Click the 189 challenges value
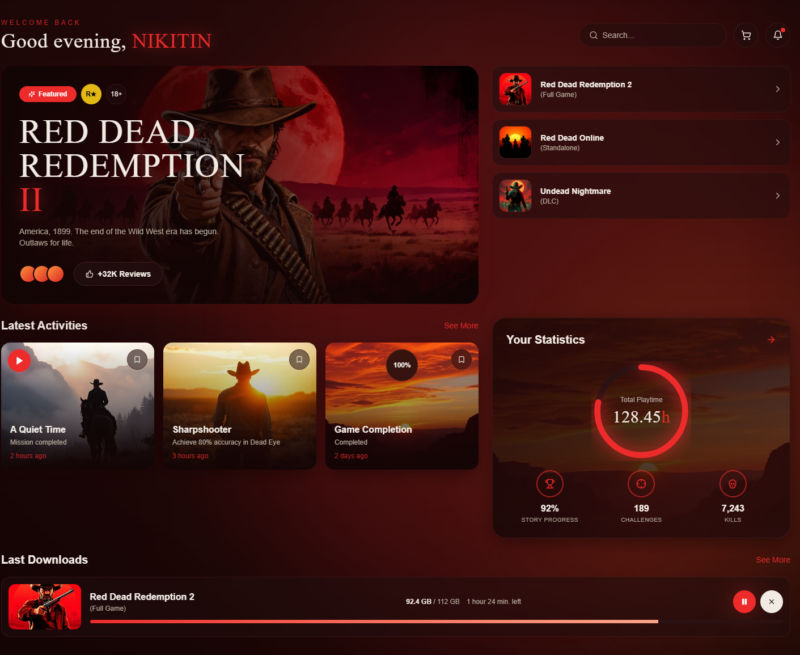Screen dimensions: 800x655 [x=641, y=508]
